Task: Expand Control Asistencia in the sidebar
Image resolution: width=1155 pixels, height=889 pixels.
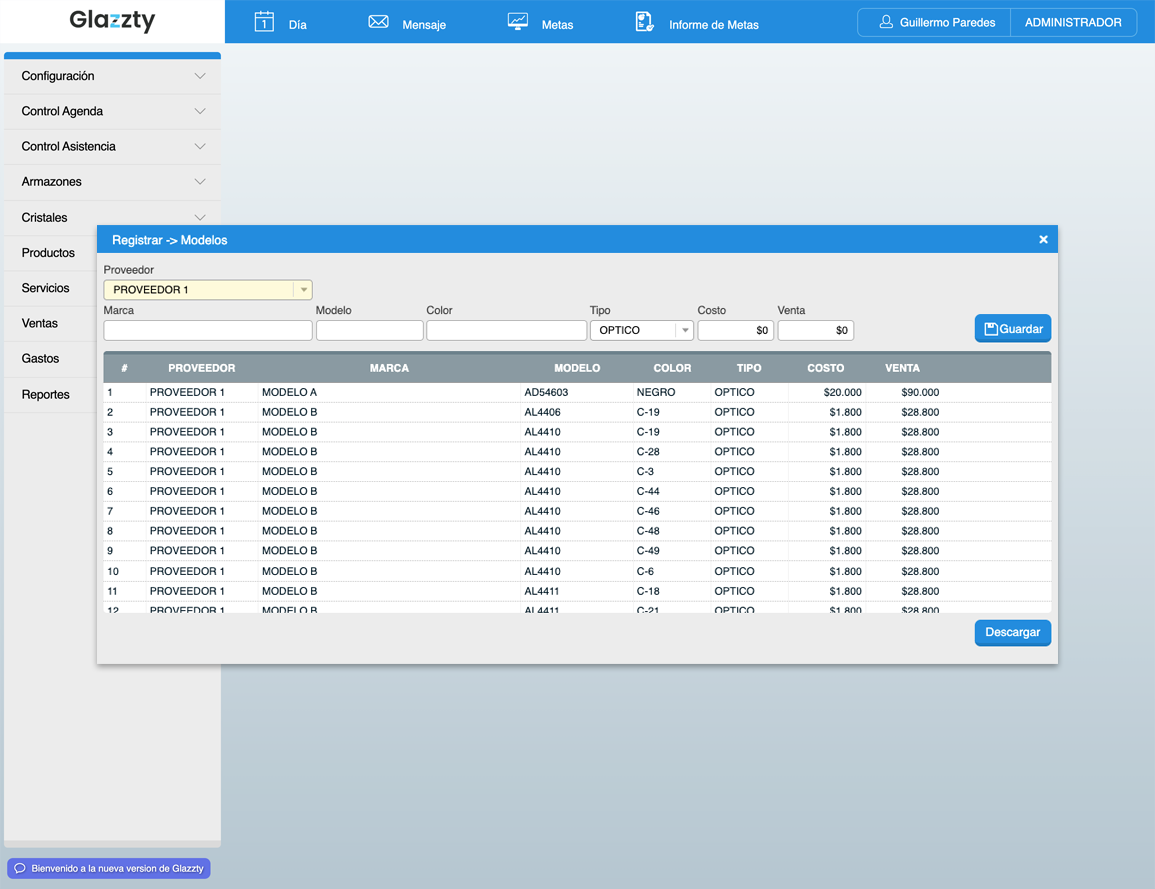Action: (x=112, y=146)
